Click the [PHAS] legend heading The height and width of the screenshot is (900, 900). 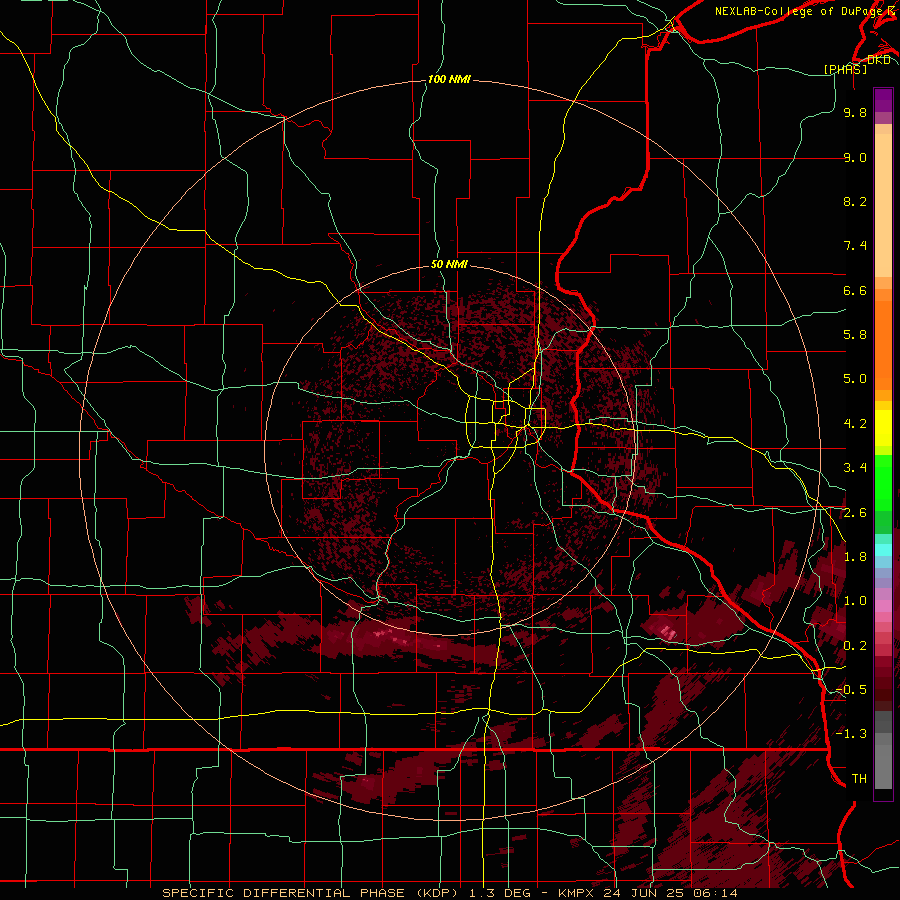(x=846, y=69)
